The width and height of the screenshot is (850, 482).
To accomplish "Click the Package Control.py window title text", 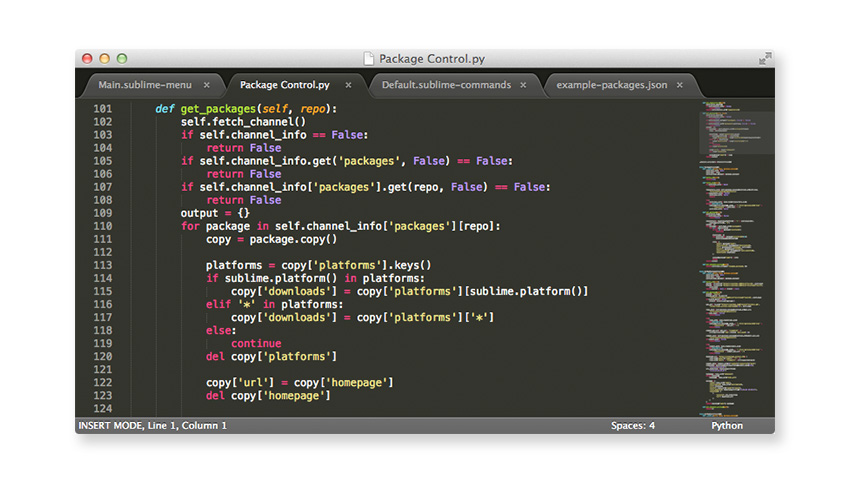I will point(432,59).
